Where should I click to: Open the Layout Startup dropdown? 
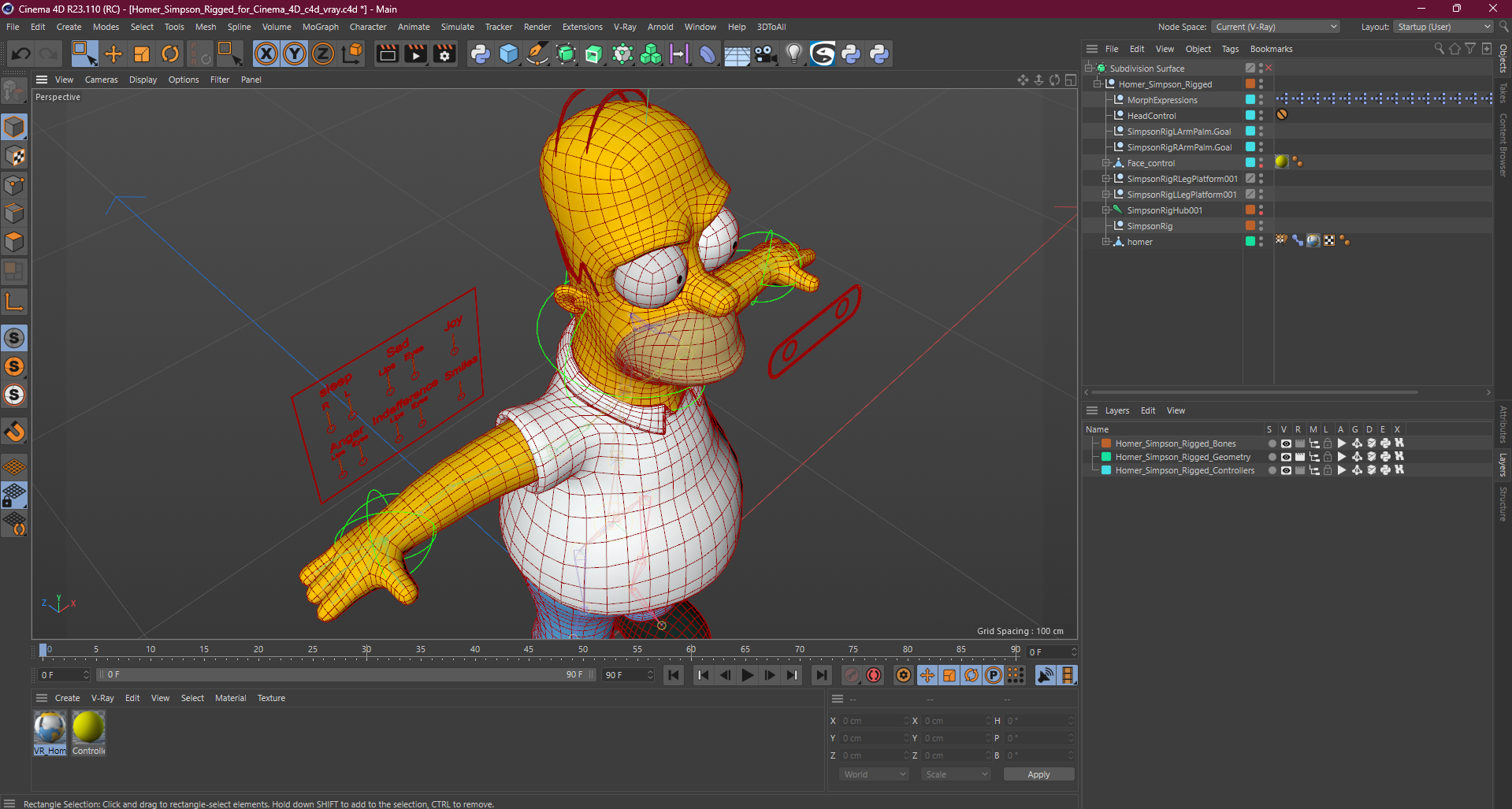click(x=1443, y=27)
